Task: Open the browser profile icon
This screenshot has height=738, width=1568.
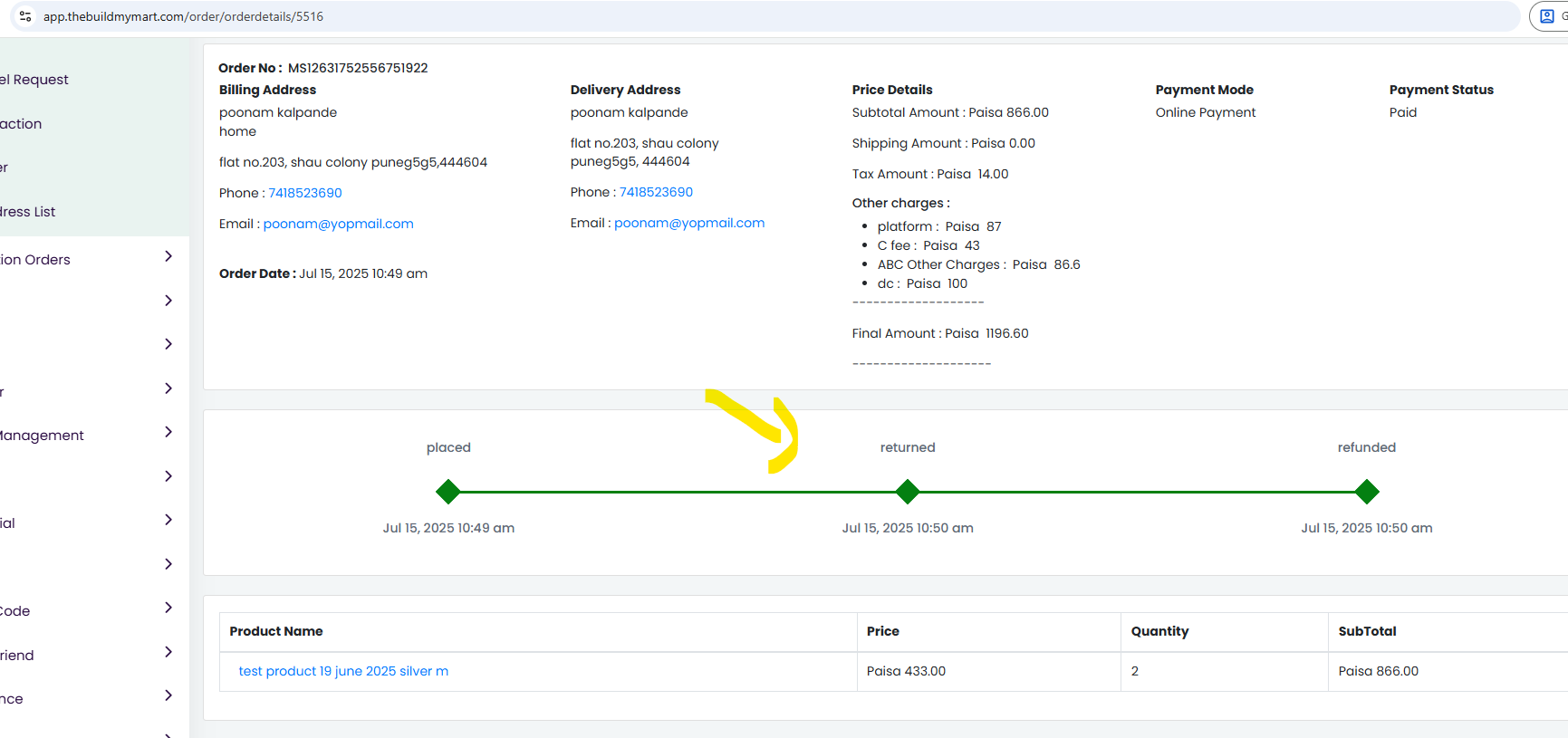Action: (1547, 16)
